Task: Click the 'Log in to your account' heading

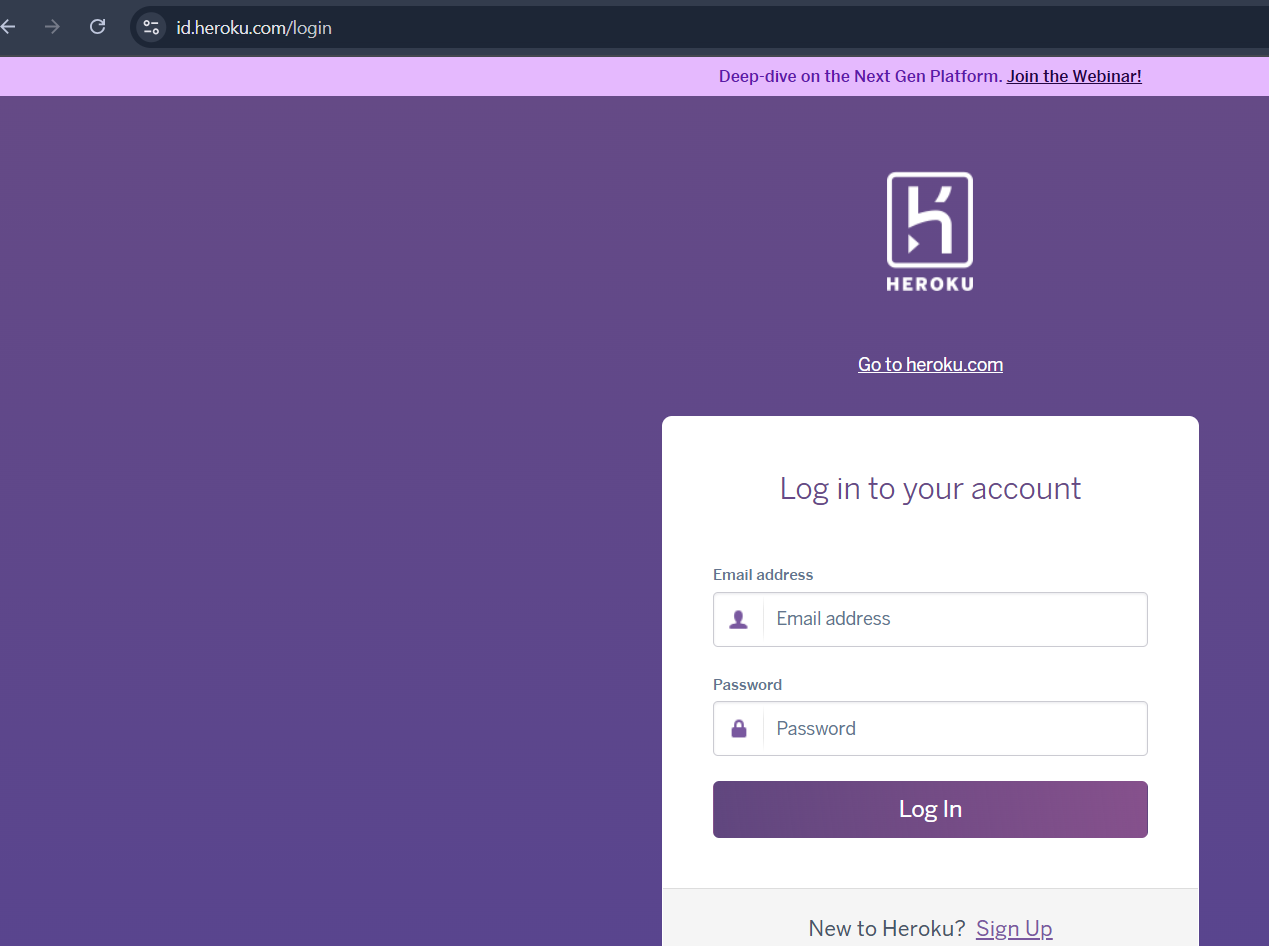Action: tap(930, 489)
